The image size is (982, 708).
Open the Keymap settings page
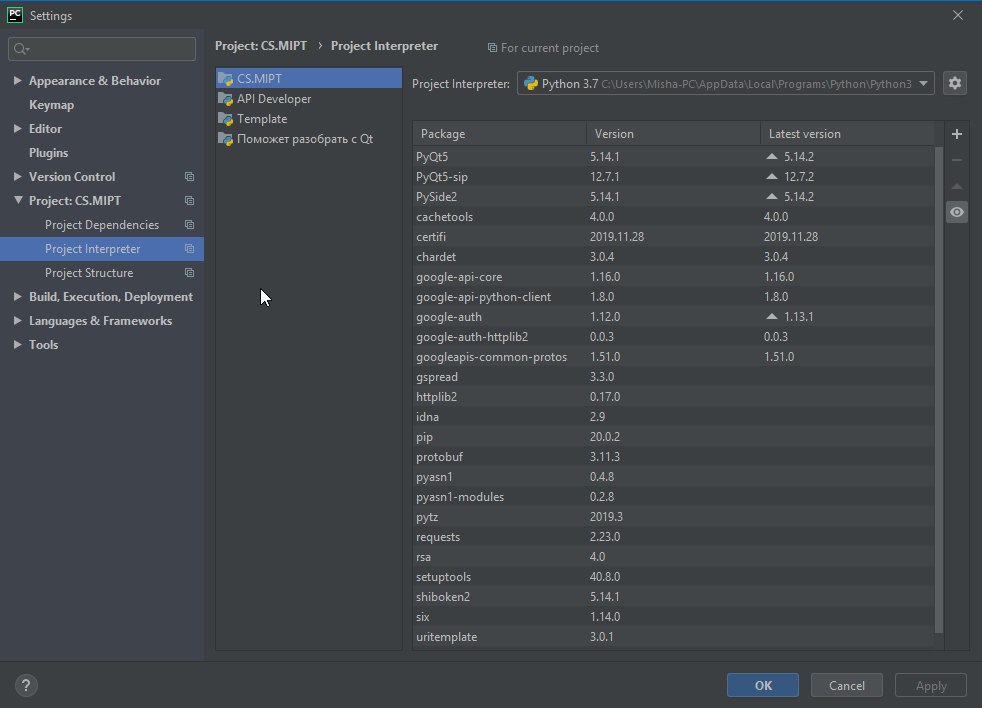click(51, 105)
